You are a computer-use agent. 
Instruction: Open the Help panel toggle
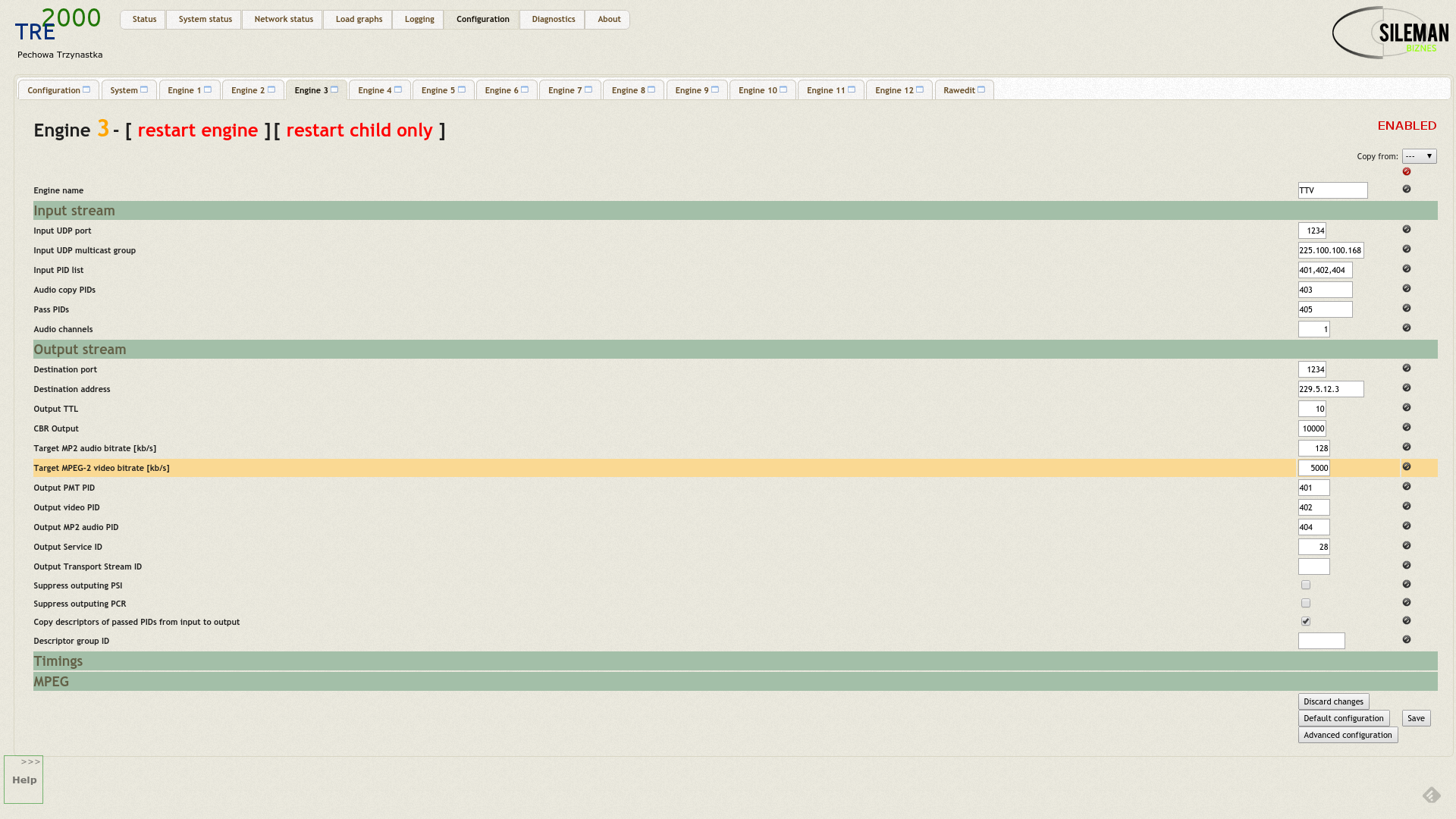tap(24, 779)
